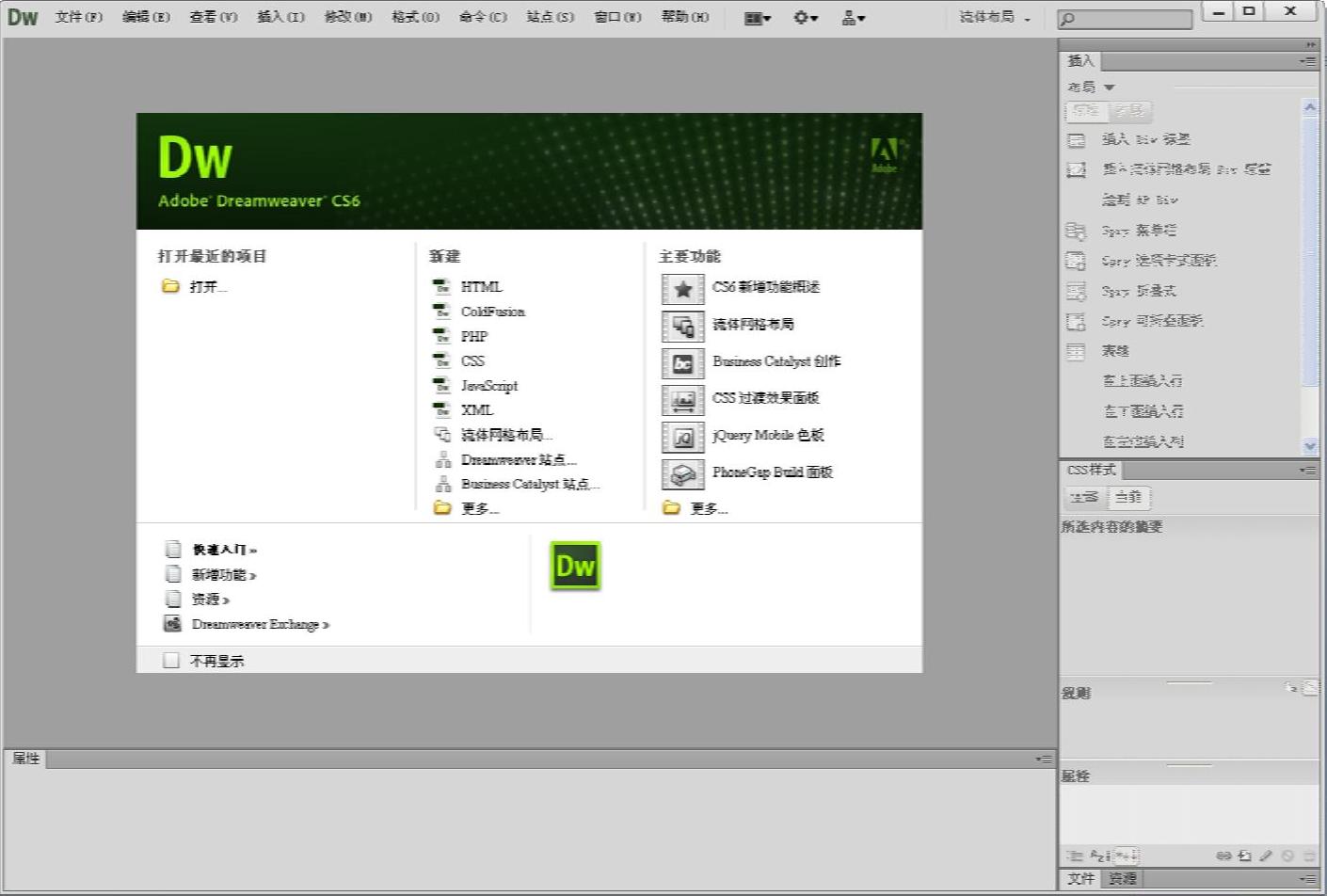Screen dimensions: 1327x896
Task: Click the Spry 可折叠面板 icon
Action: point(1076,321)
